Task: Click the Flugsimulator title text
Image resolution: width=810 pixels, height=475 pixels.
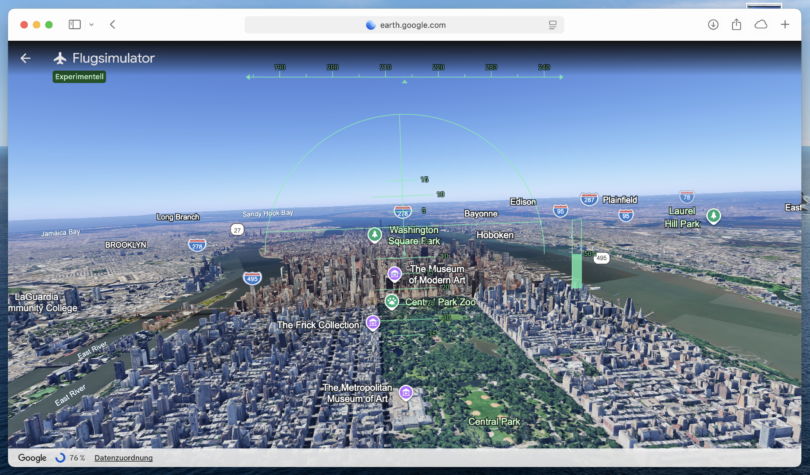Action: [113, 58]
